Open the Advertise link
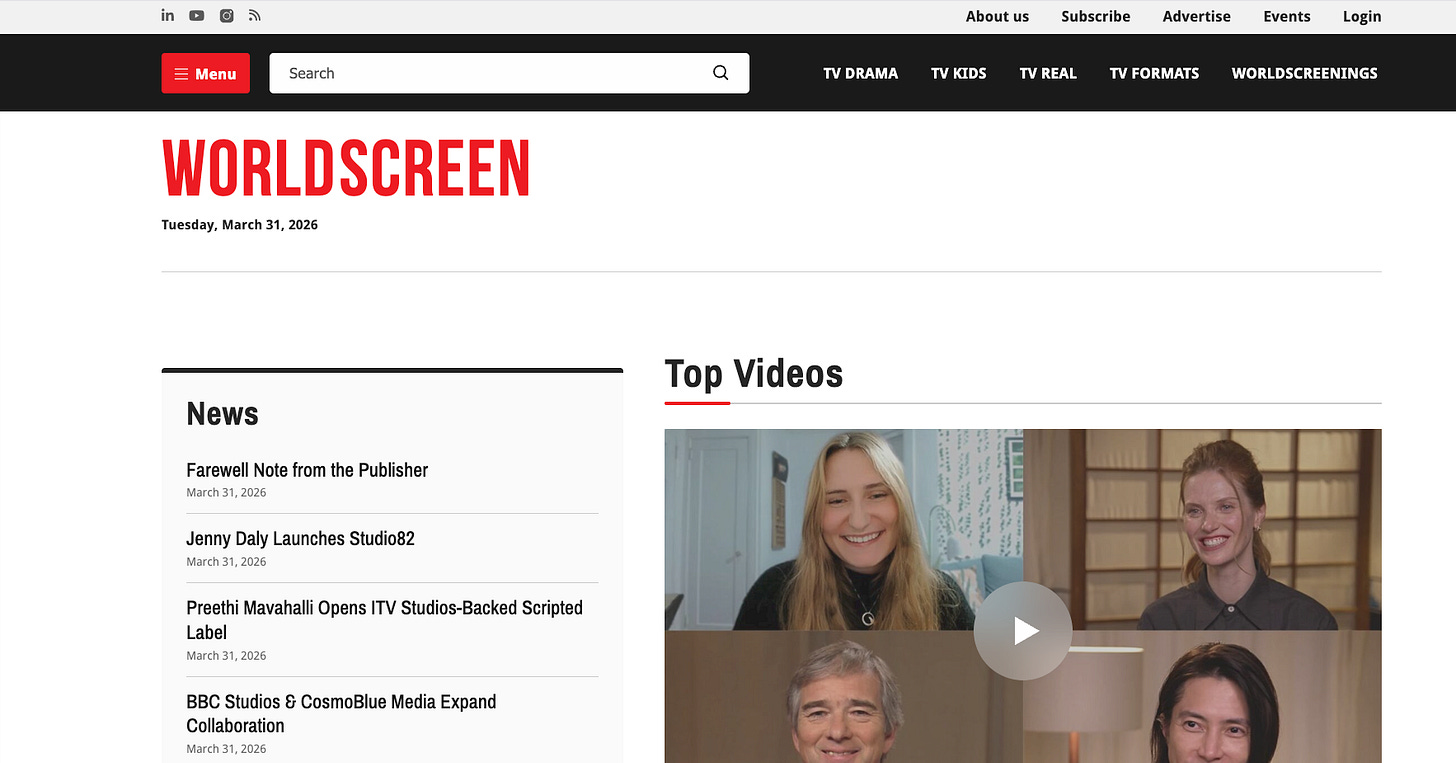 click(x=1197, y=16)
